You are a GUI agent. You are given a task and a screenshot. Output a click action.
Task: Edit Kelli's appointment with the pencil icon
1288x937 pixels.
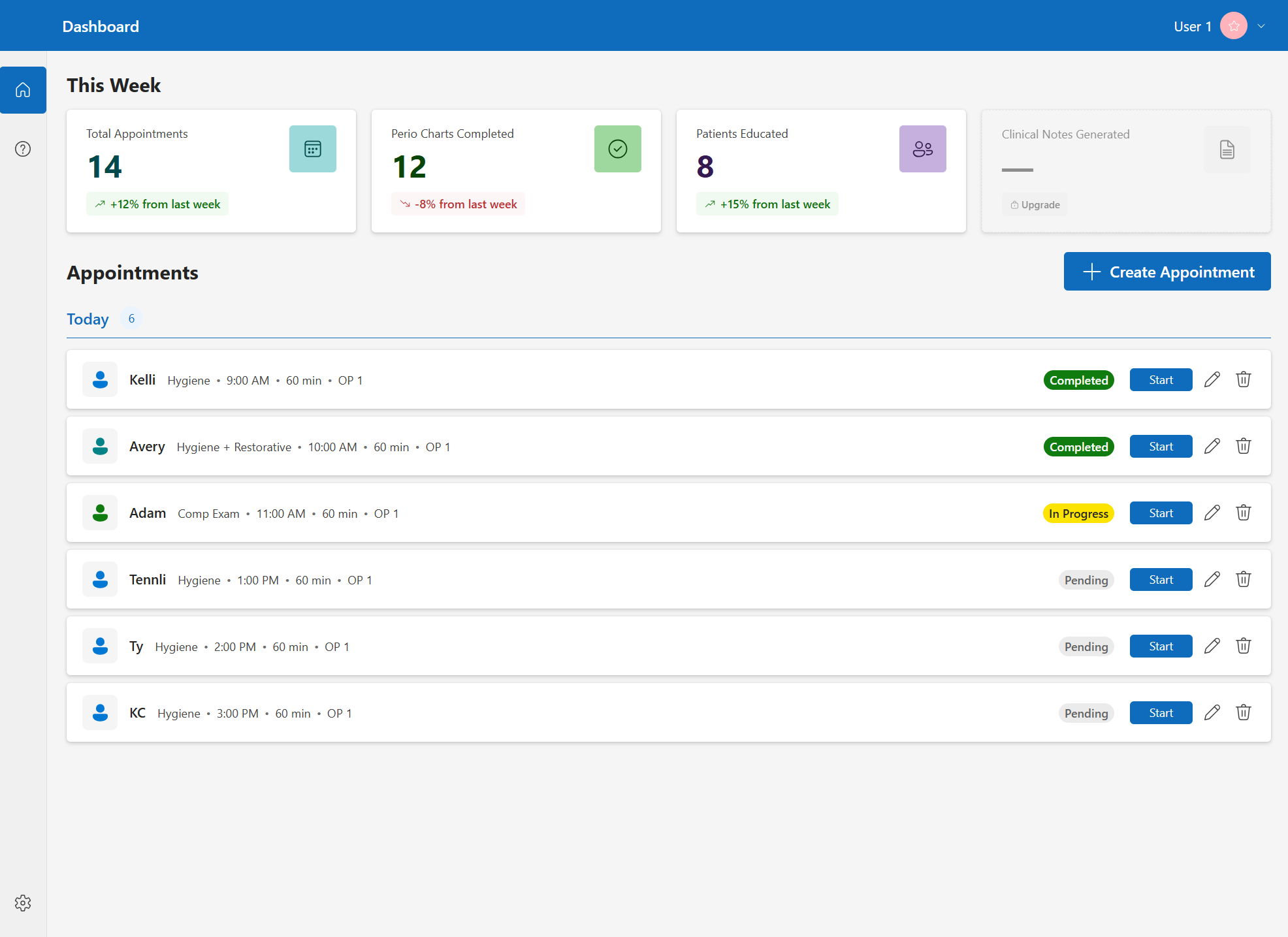[1212, 379]
